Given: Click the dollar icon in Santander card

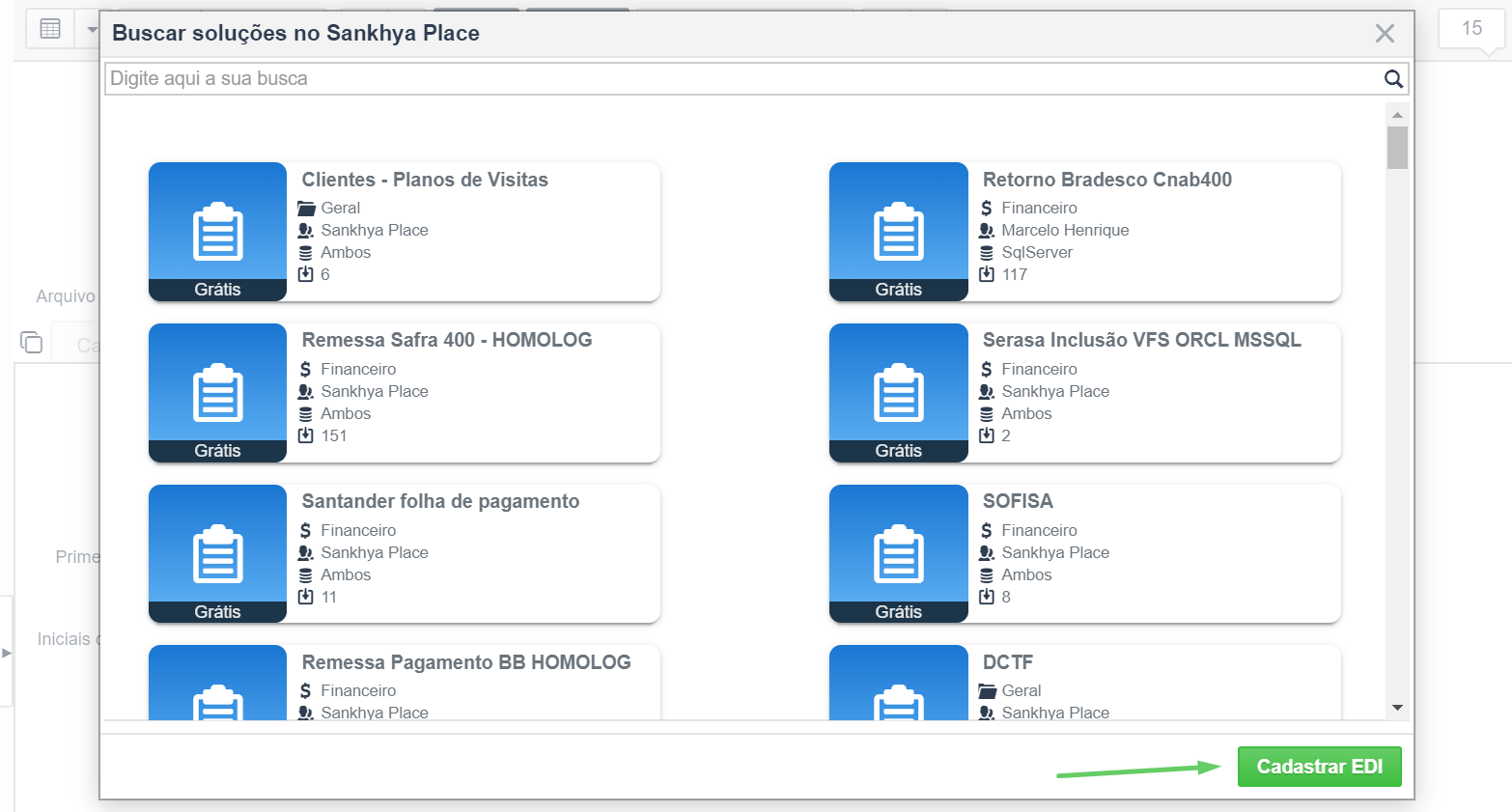Looking at the screenshot, I should 306,530.
